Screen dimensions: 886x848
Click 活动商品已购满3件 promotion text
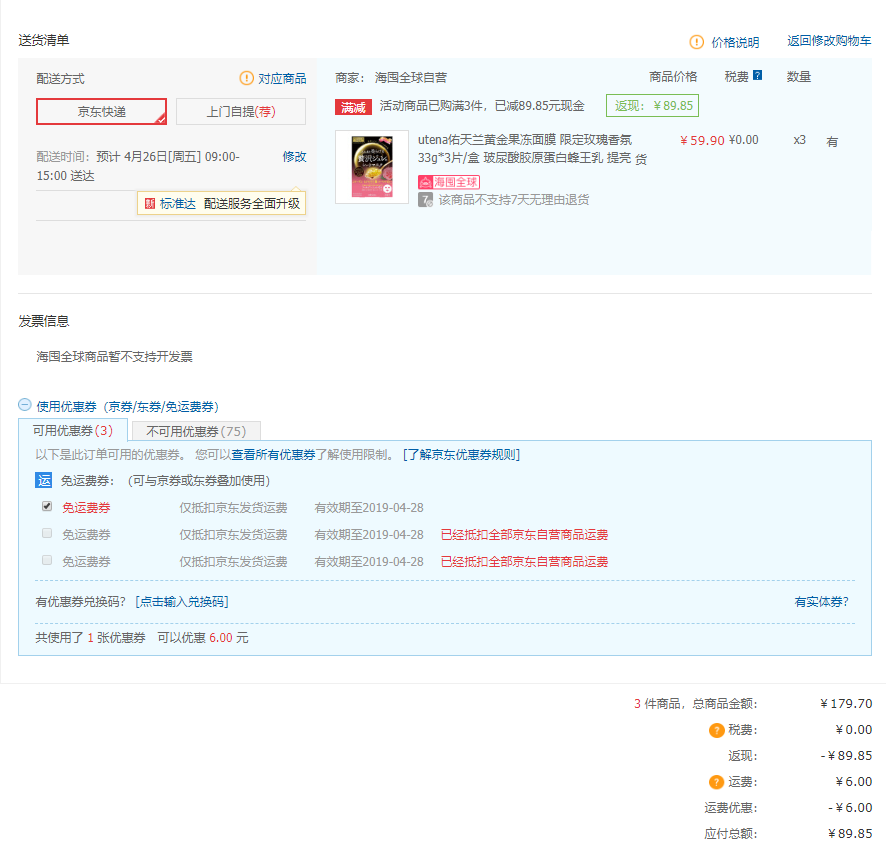[482, 106]
